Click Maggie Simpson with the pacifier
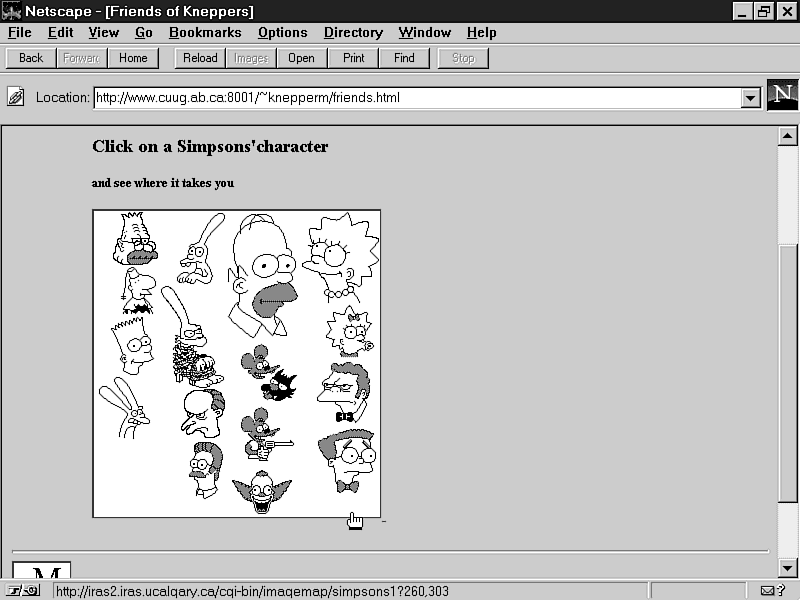This screenshot has width=800, height=600. coord(349,332)
